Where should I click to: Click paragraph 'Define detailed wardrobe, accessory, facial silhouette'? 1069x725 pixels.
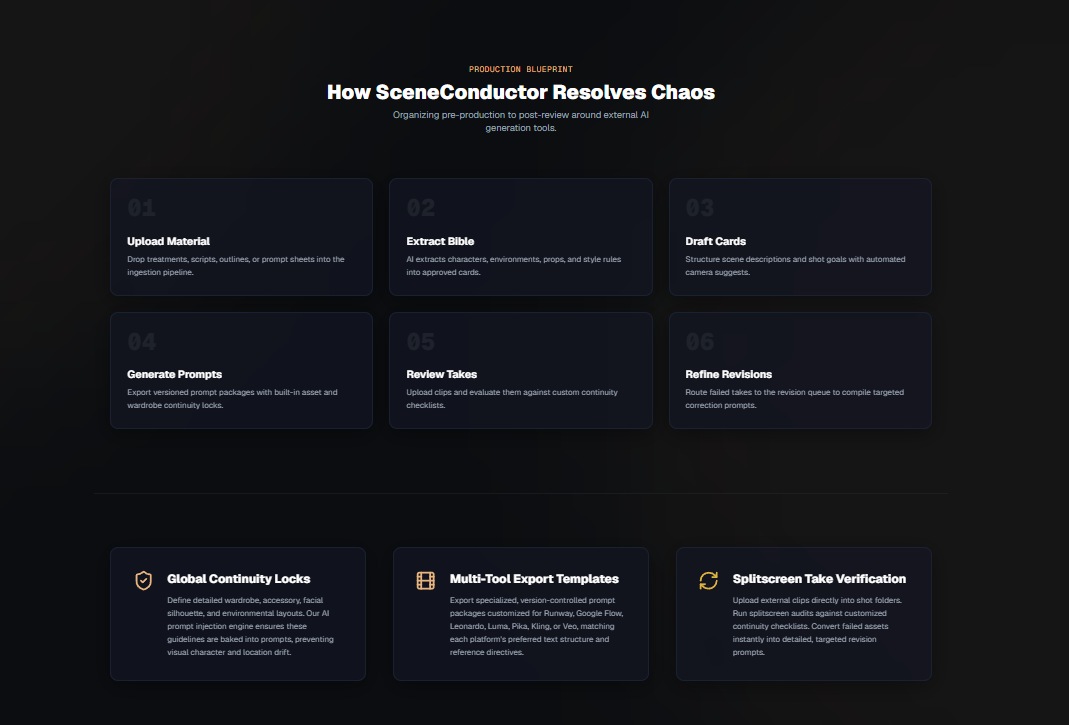[x=250, y=626]
